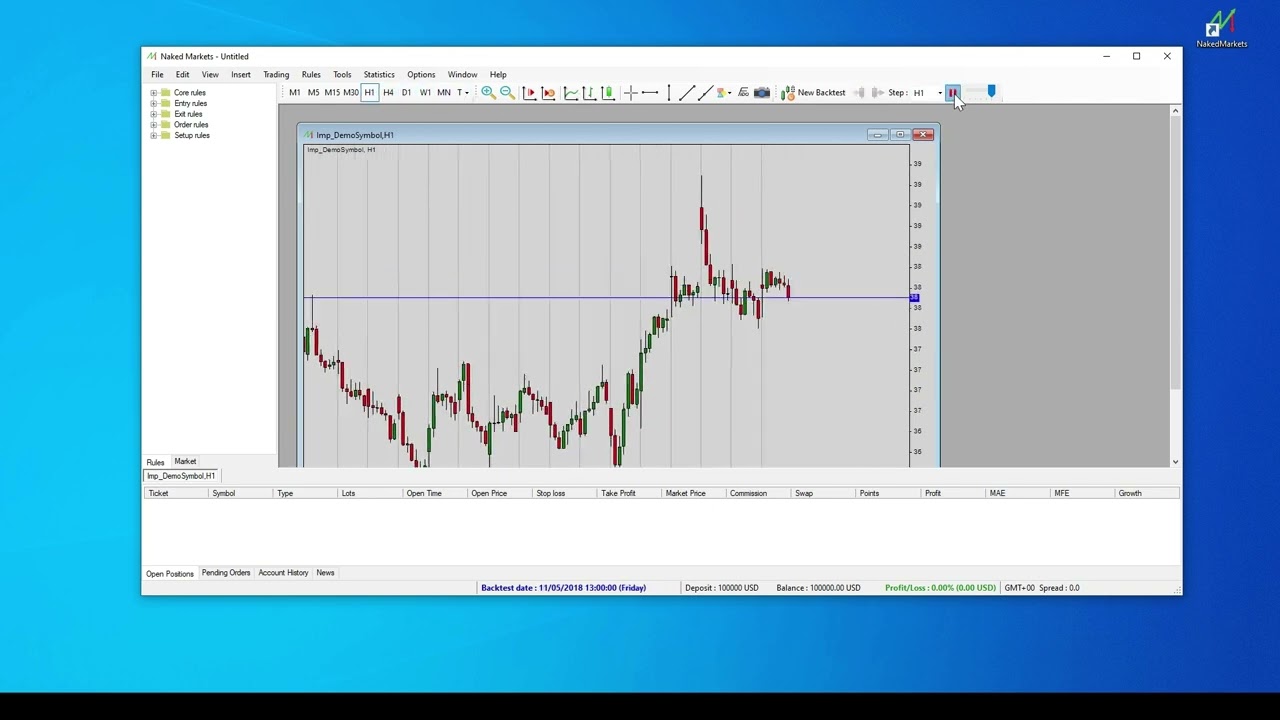This screenshot has height=720, width=1280.
Task: Select the Imp_DemoSymbol,H1 chart tab
Action: point(181,476)
